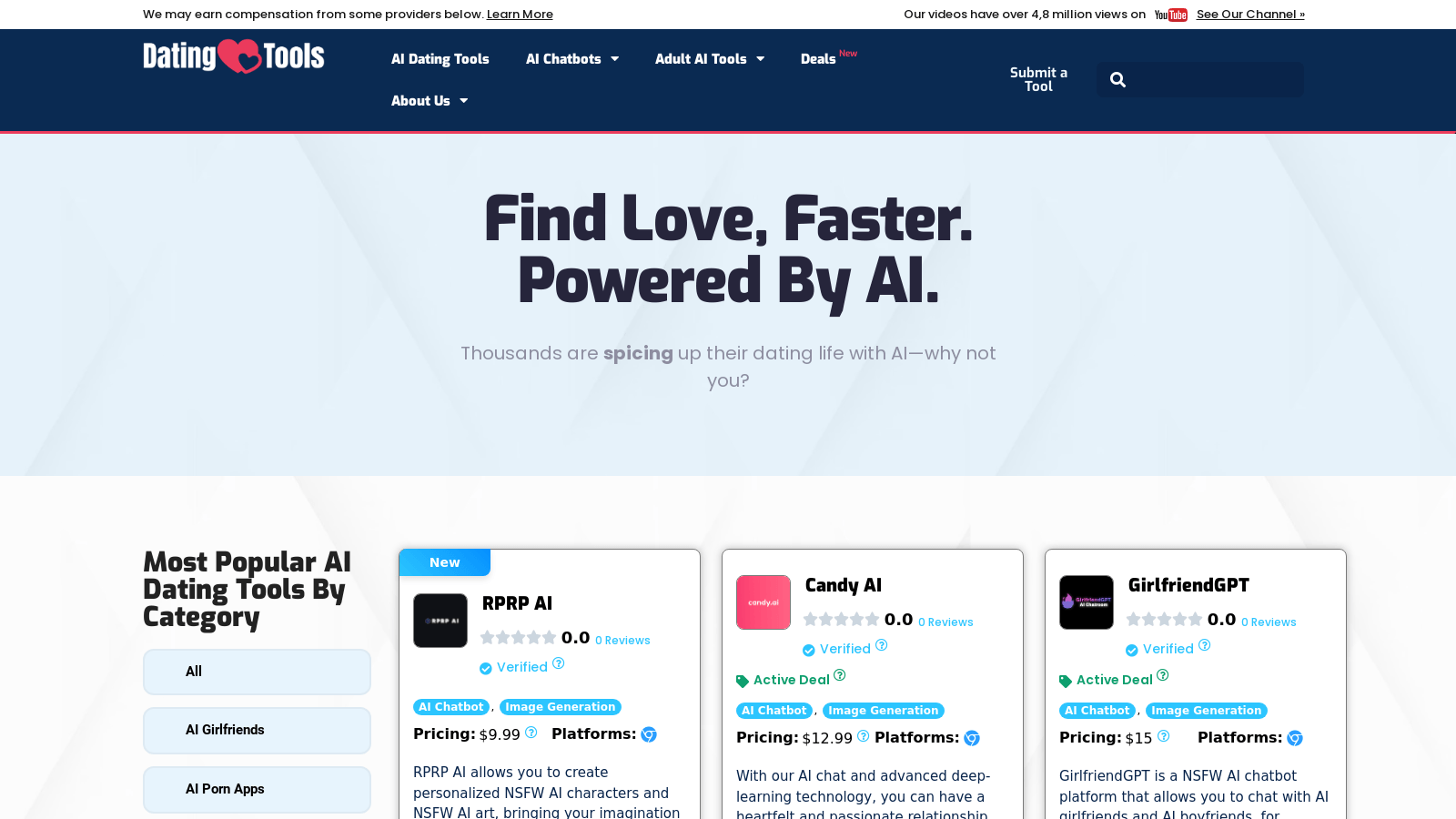
Task: Select the All category filter
Action: coord(257,672)
